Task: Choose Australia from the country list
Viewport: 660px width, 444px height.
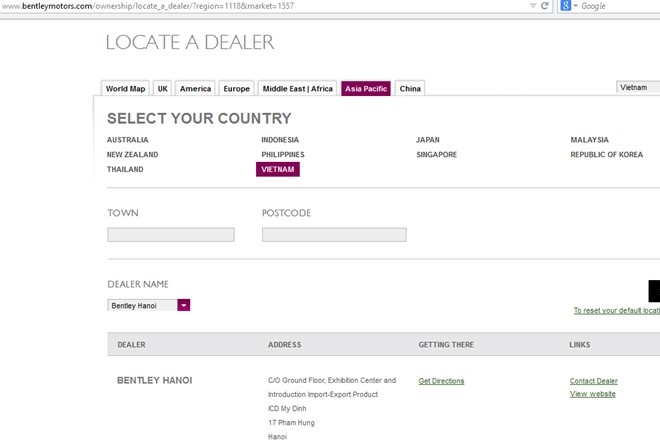Action: (x=127, y=140)
